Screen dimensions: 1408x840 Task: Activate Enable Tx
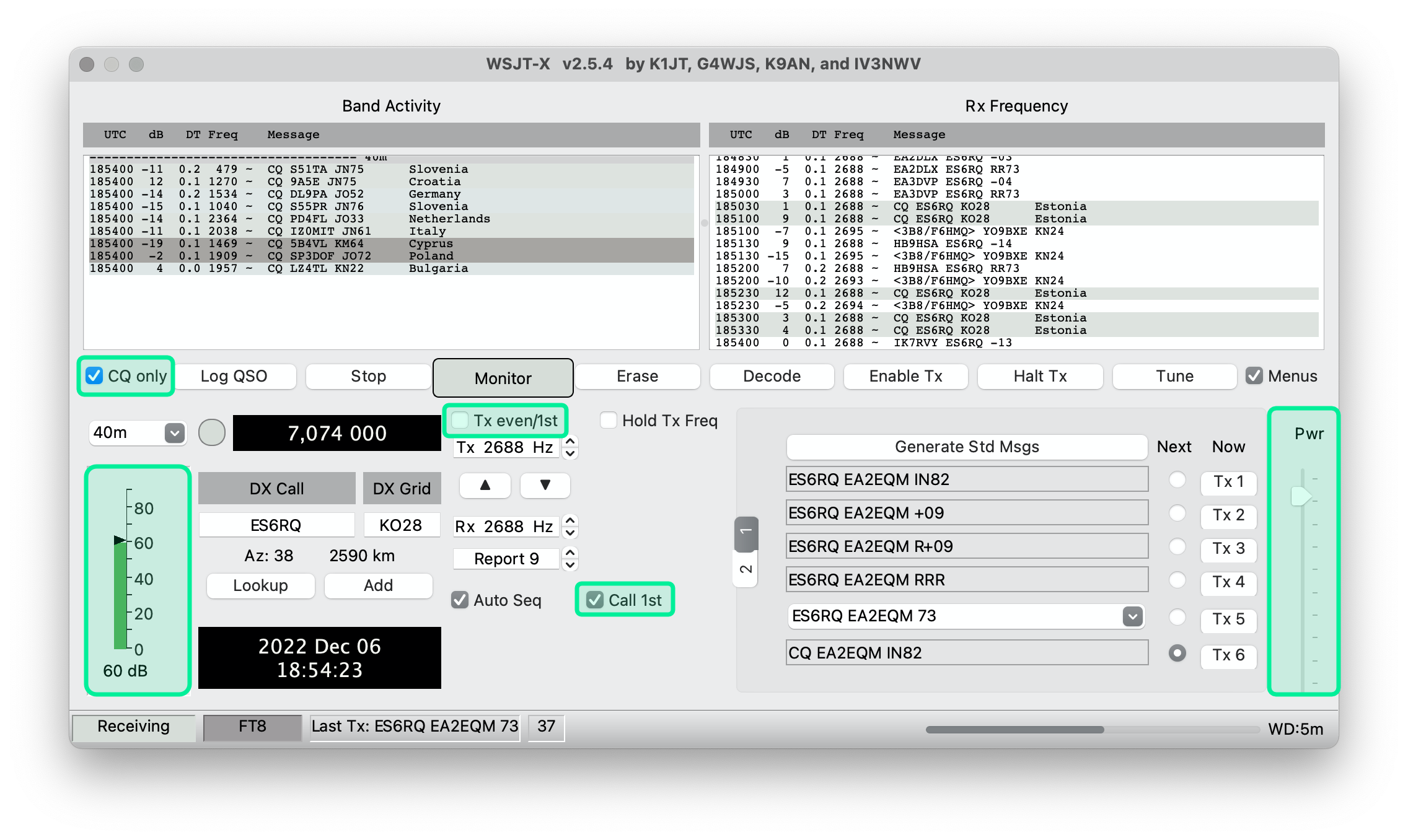coord(905,376)
